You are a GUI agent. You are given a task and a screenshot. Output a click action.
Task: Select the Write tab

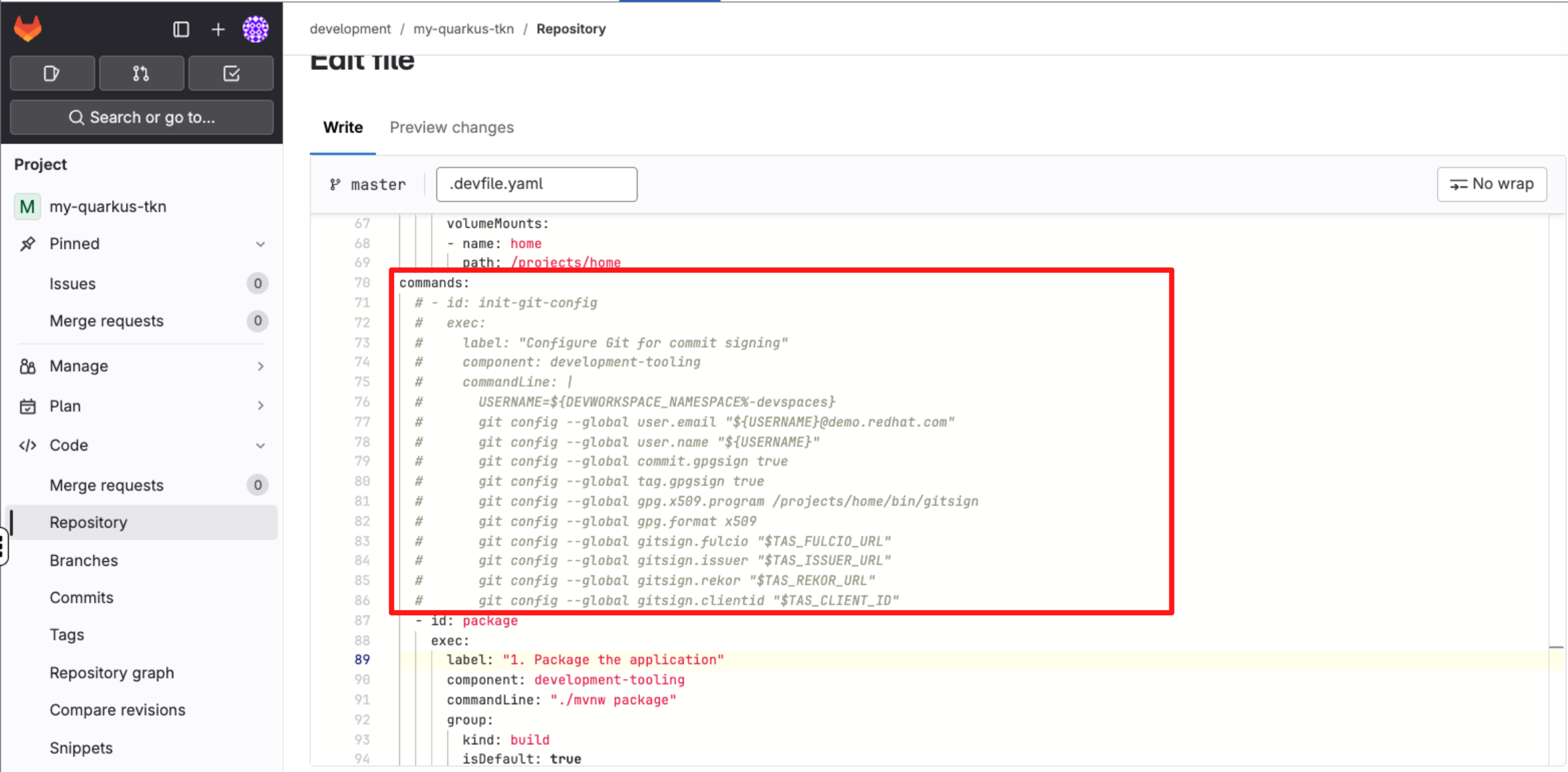pos(343,127)
